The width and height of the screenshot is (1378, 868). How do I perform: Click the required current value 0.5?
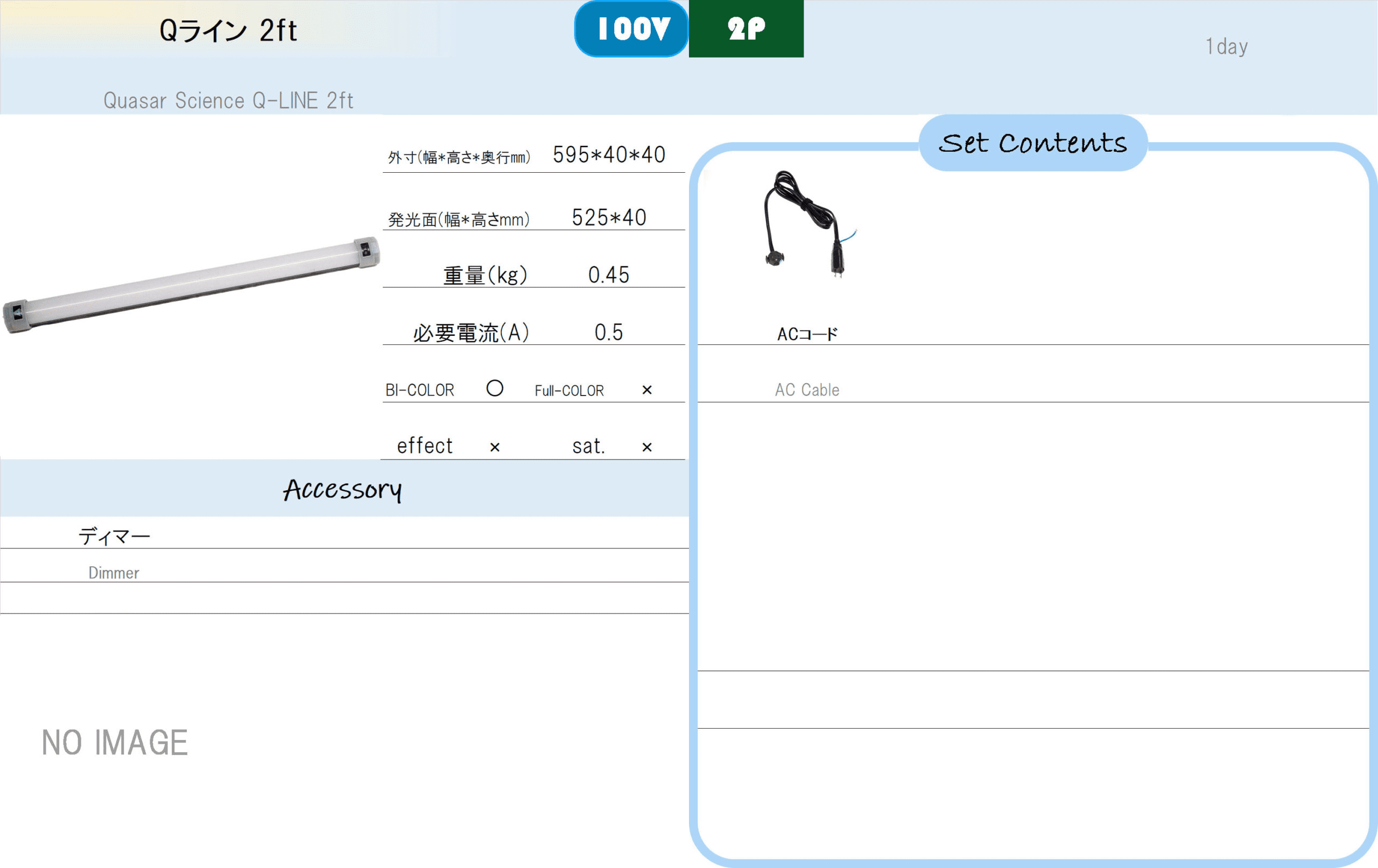tap(609, 333)
